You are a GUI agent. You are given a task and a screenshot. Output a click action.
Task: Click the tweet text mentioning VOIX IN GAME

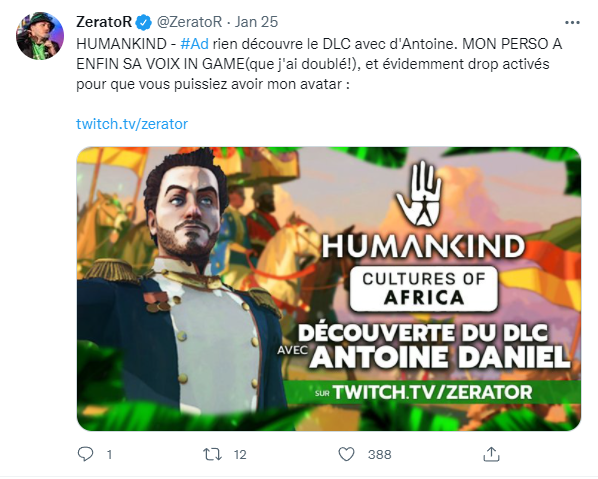point(160,64)
